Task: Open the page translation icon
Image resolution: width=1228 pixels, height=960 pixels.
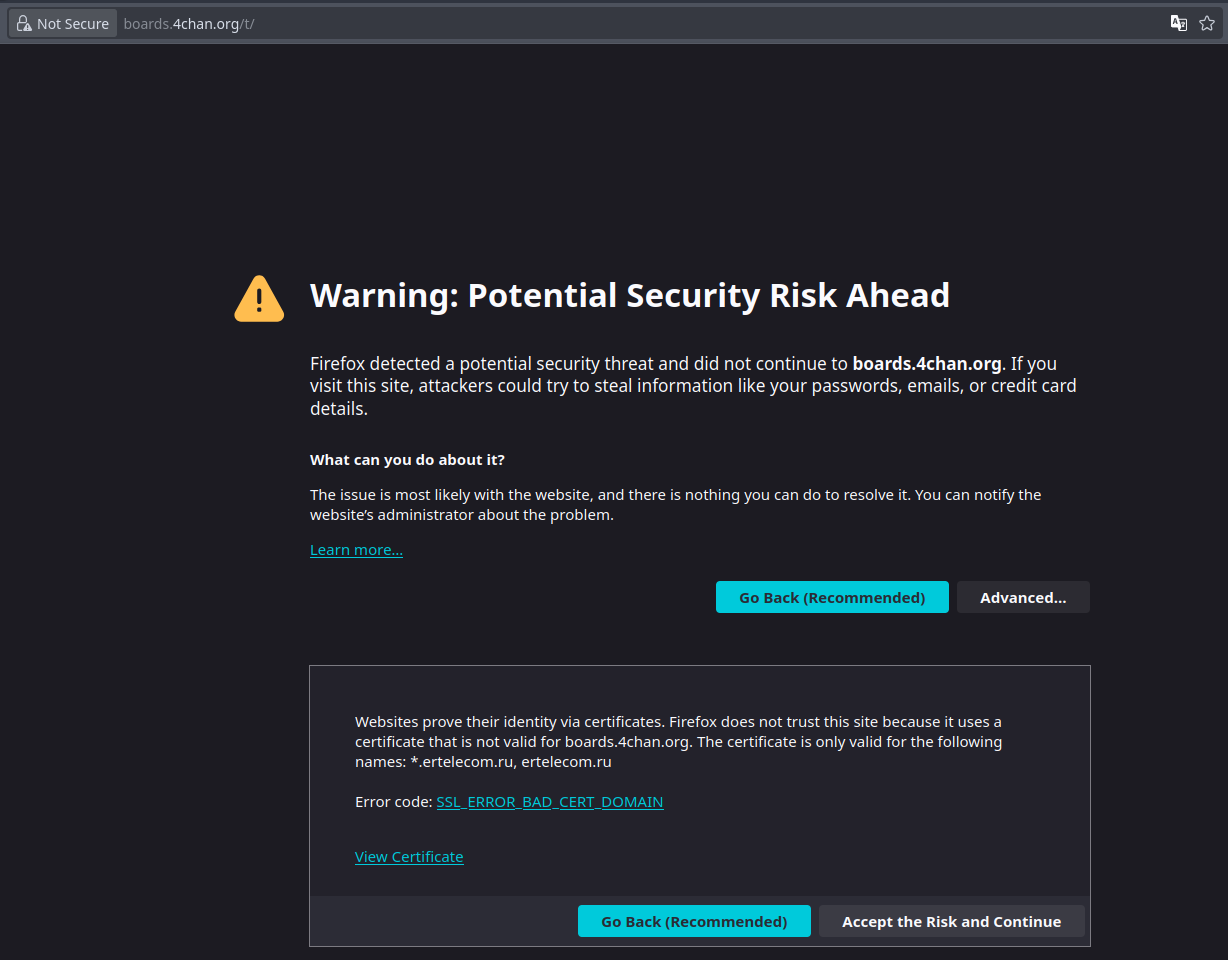Action: pyautogui.click(x=1179, y=24)
